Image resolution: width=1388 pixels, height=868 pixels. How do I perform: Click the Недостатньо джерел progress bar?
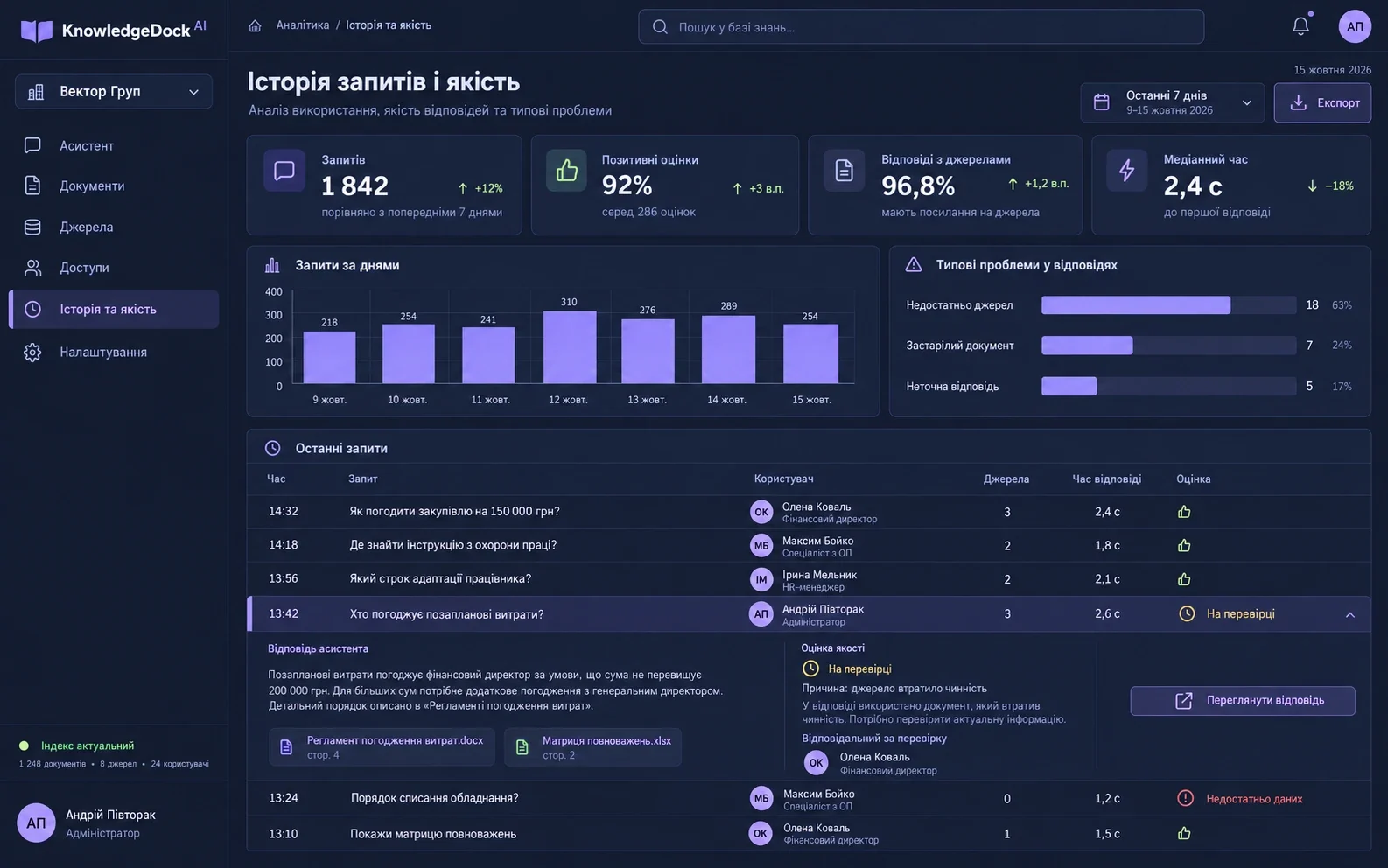tap(1168, 305)
